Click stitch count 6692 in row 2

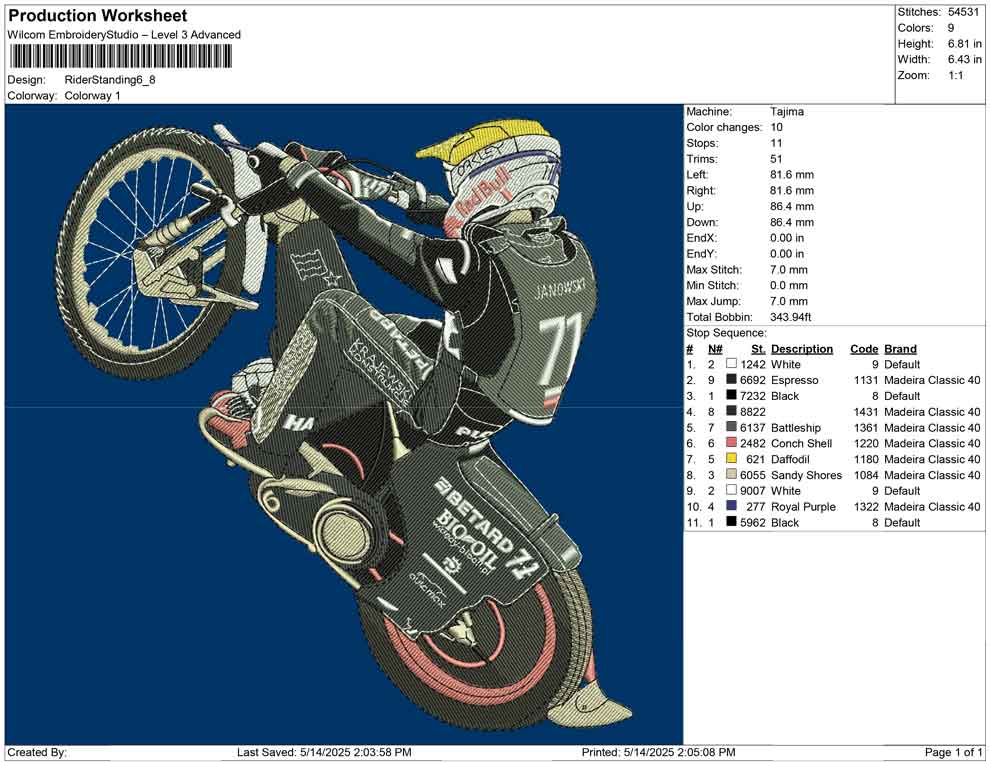point(753,380)
